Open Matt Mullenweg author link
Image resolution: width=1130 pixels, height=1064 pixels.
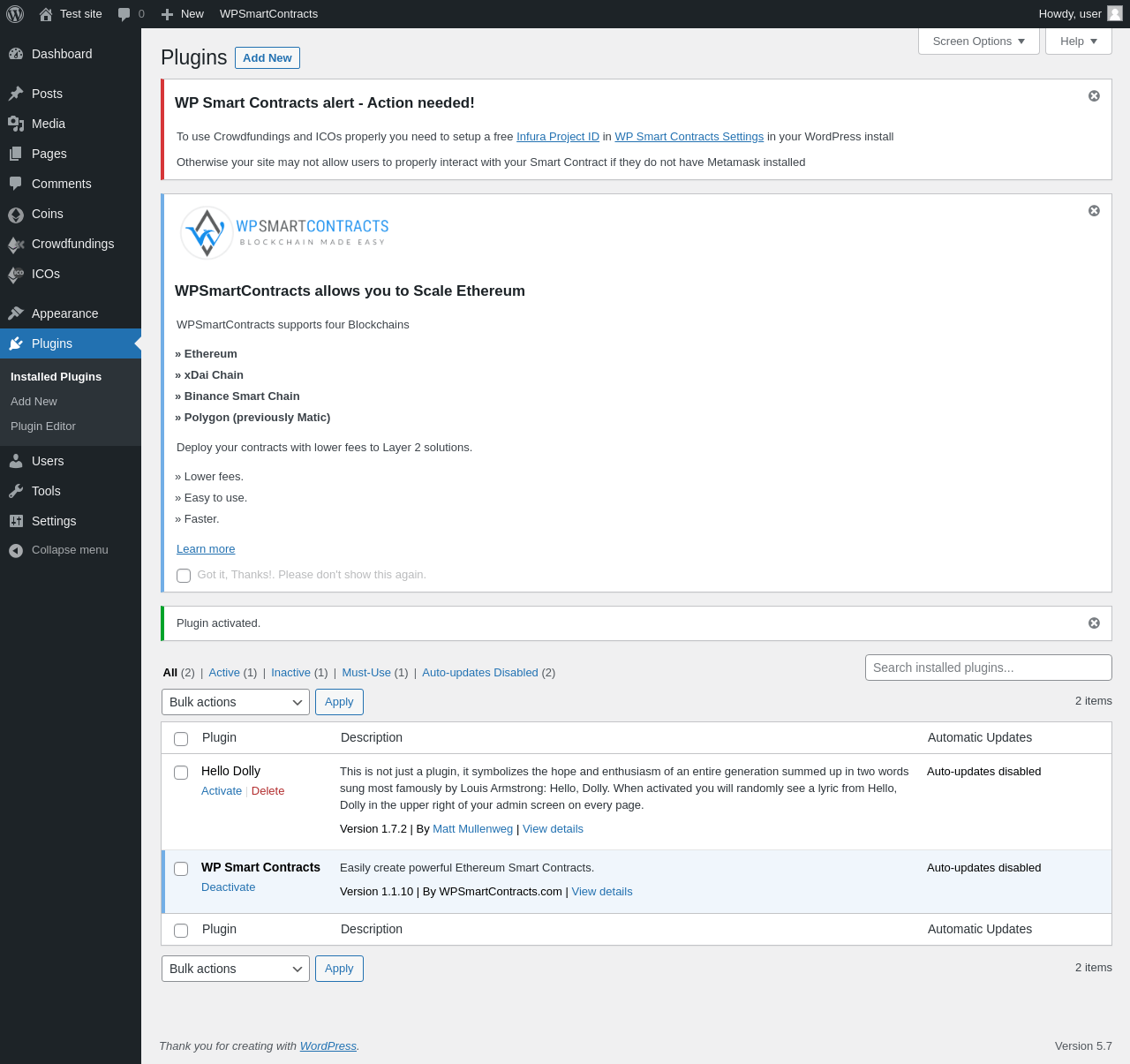tap(472, 828)
